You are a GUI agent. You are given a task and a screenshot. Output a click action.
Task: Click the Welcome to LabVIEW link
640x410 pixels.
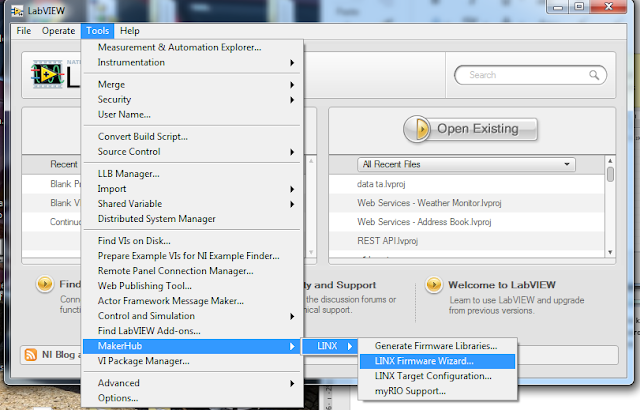[x=502, y=285]
